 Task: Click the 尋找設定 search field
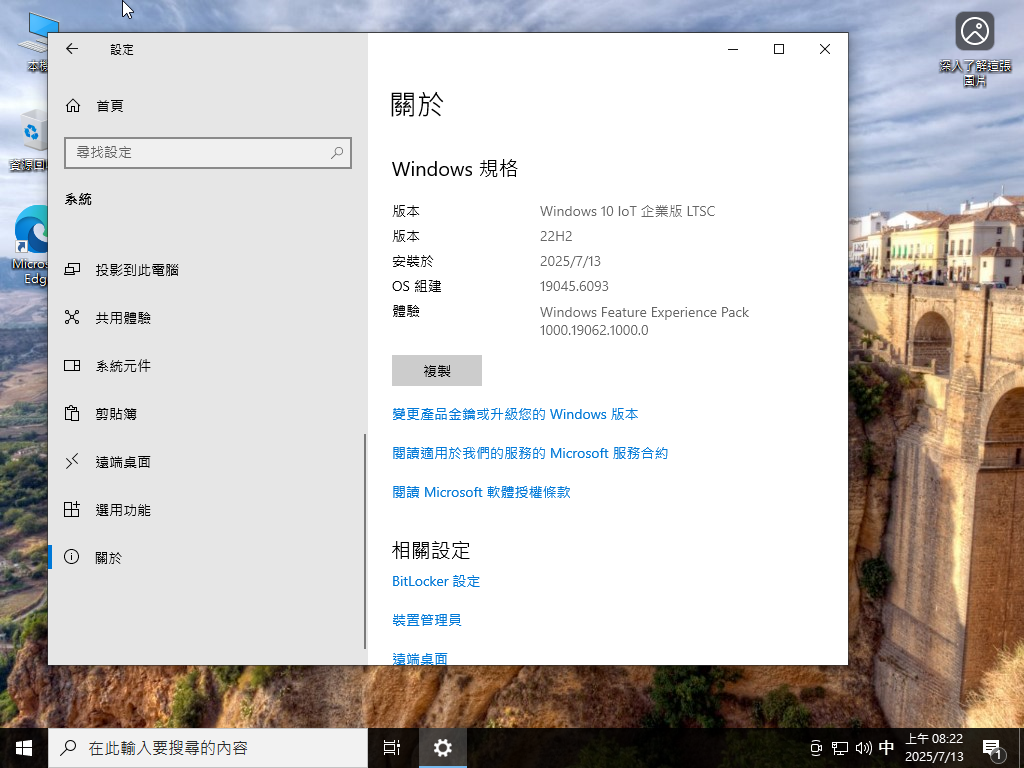(195, 152)
